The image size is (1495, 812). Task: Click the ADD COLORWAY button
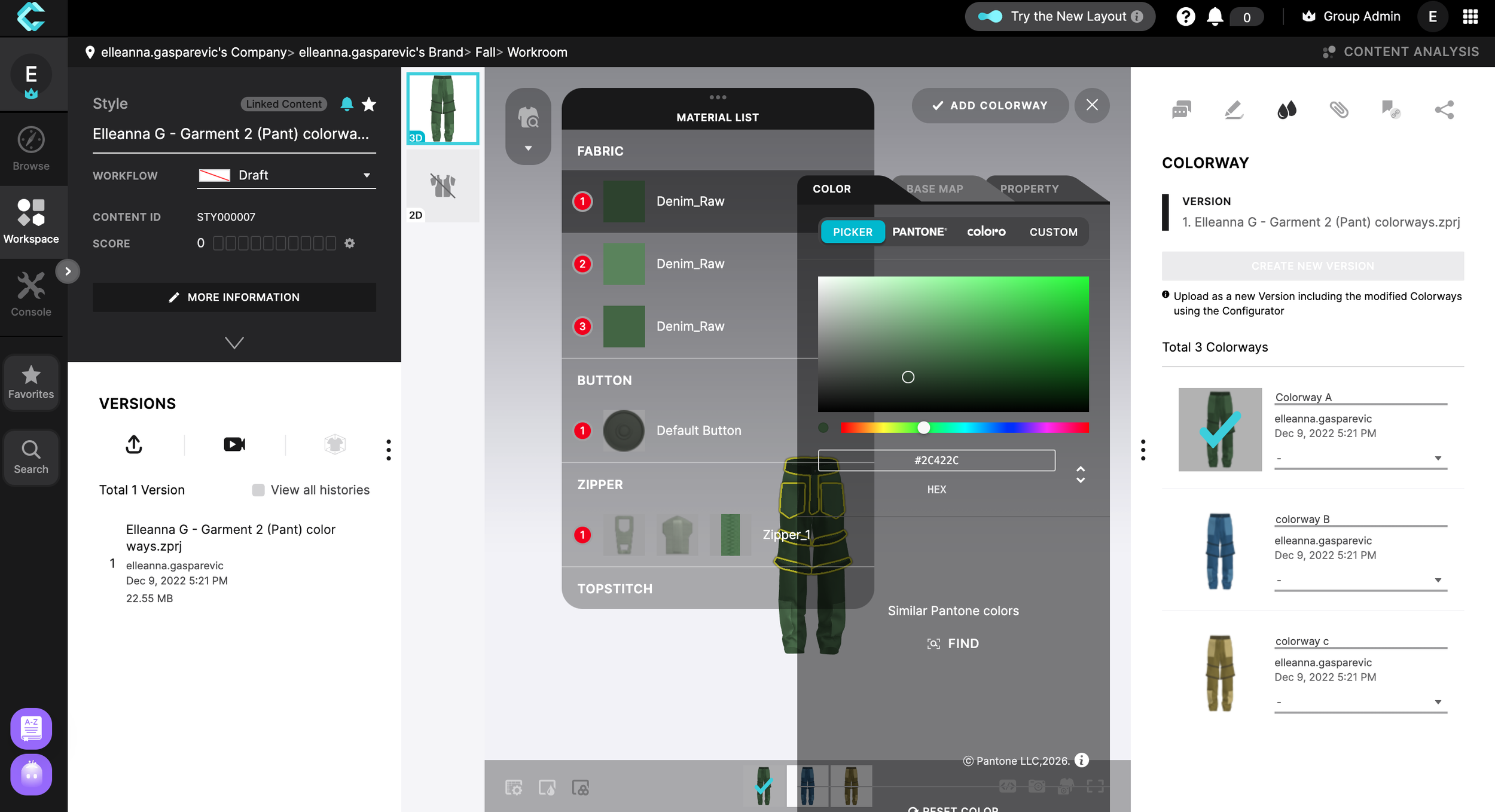pyautogui.click(x=990, y=105)
